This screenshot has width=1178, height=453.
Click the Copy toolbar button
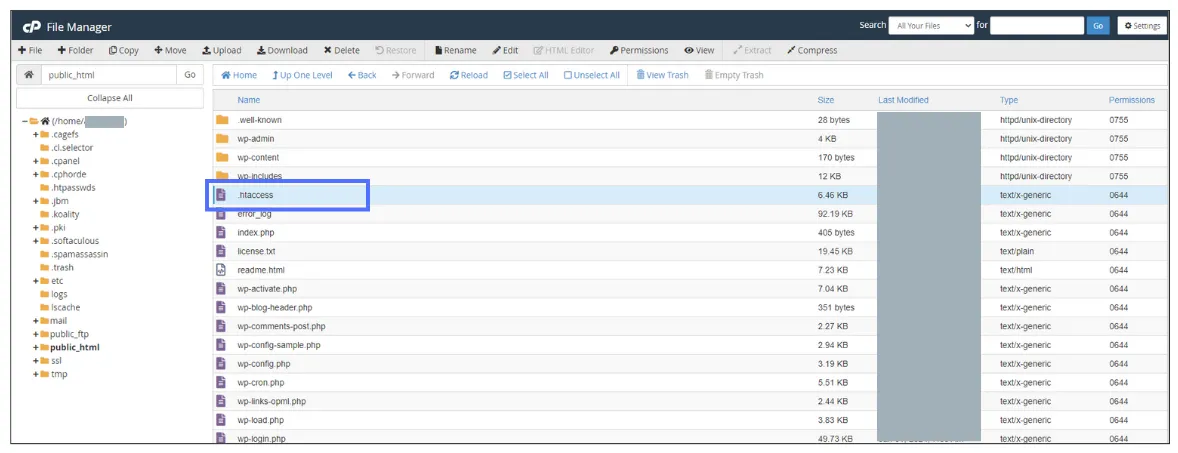pos(124,50)
